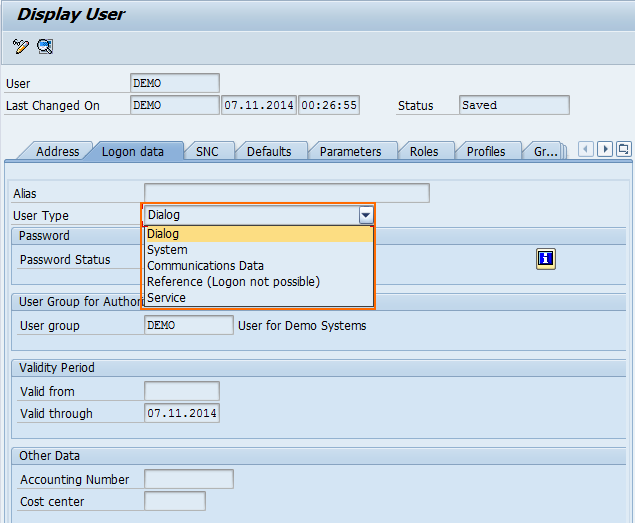The height and width of the screenshot is (523, 635).
Task: Click the Status field showing Saved
Action: pyautogui.click(x=514, y=105)
